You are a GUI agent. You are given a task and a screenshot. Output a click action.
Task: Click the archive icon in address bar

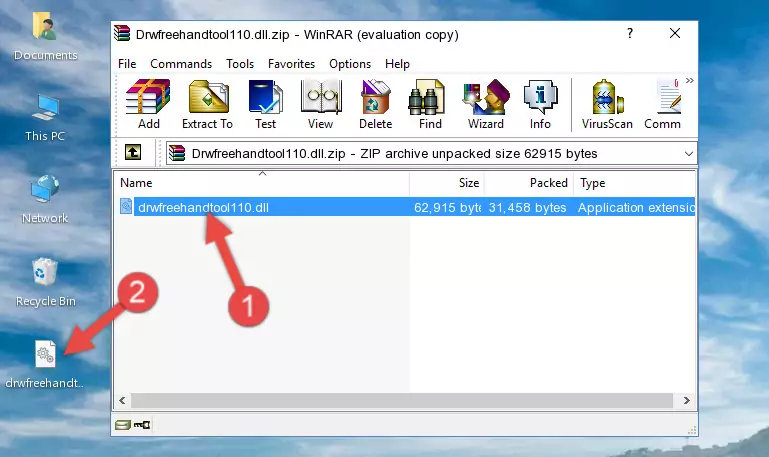[x=177, y=153]
